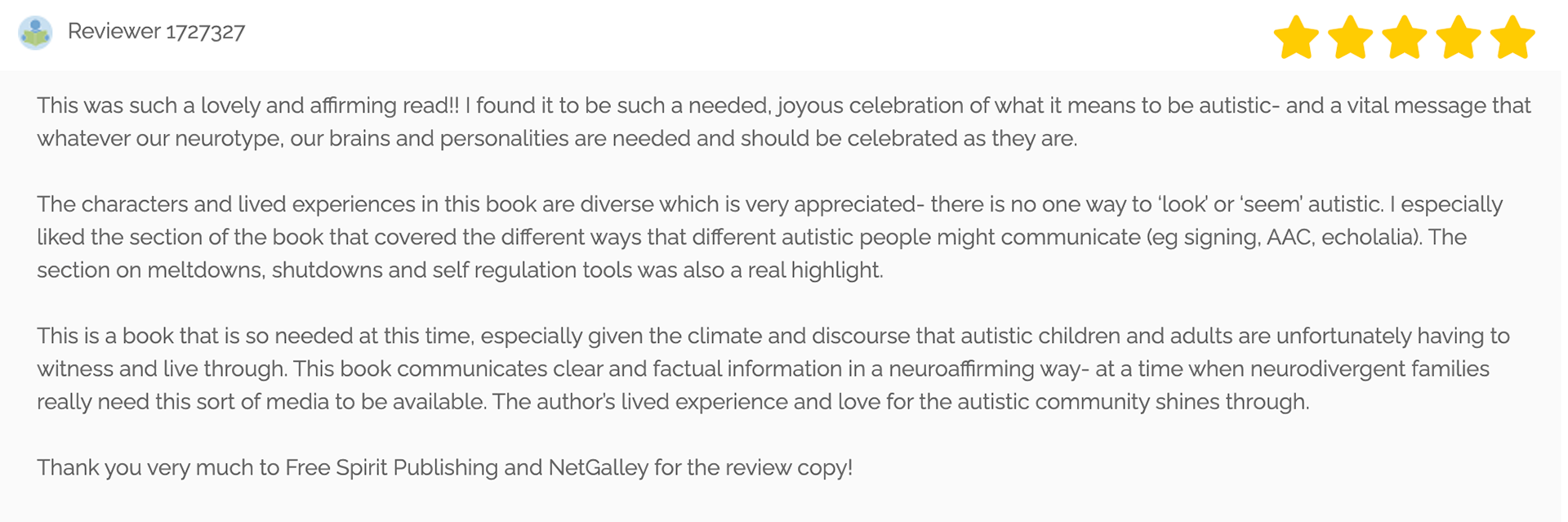Click the fourth rating star
The image size is (1568, 522).
click(x=1459, y=38)
